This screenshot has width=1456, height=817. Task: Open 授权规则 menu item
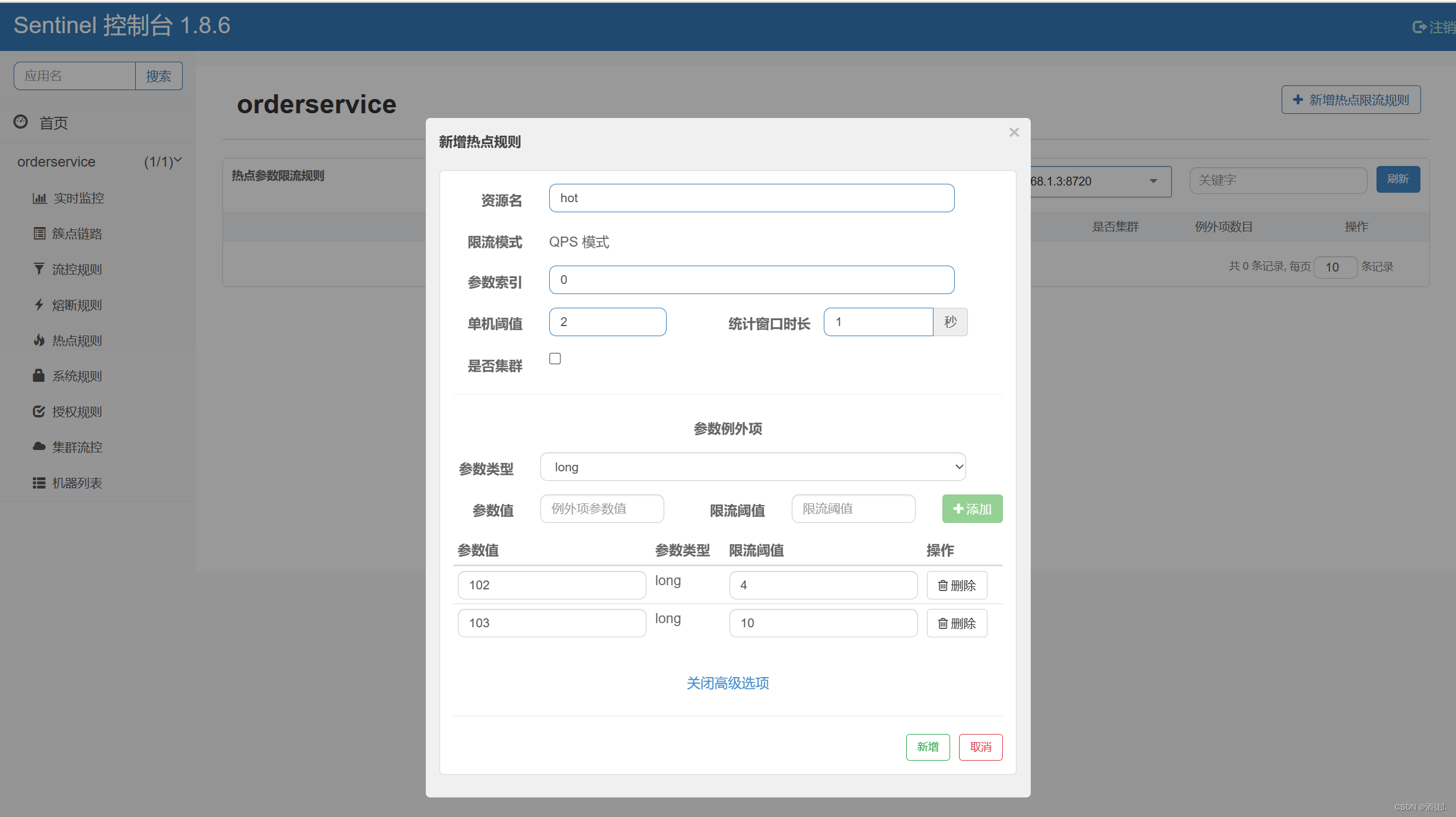pos(77,411)
